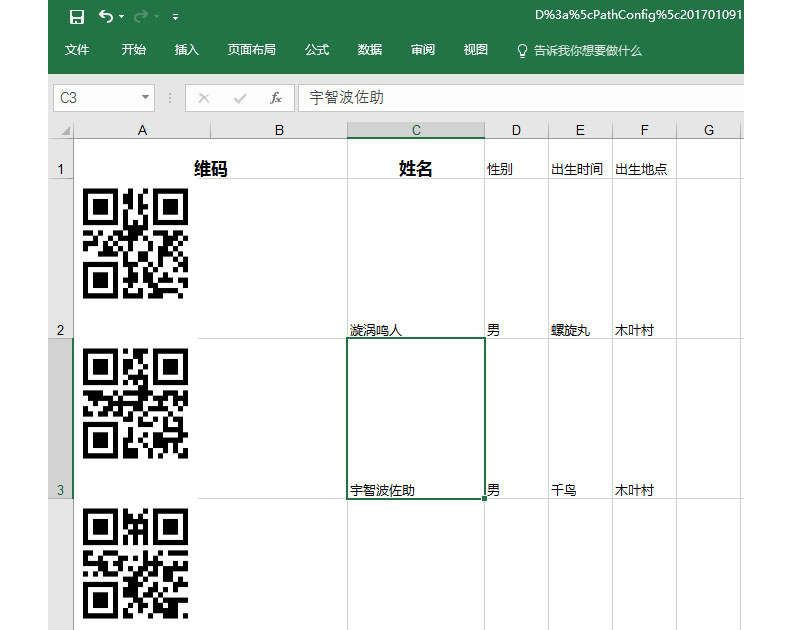Open Customize Quick Access Toolbar dropdown

click(x=176, y=17)
